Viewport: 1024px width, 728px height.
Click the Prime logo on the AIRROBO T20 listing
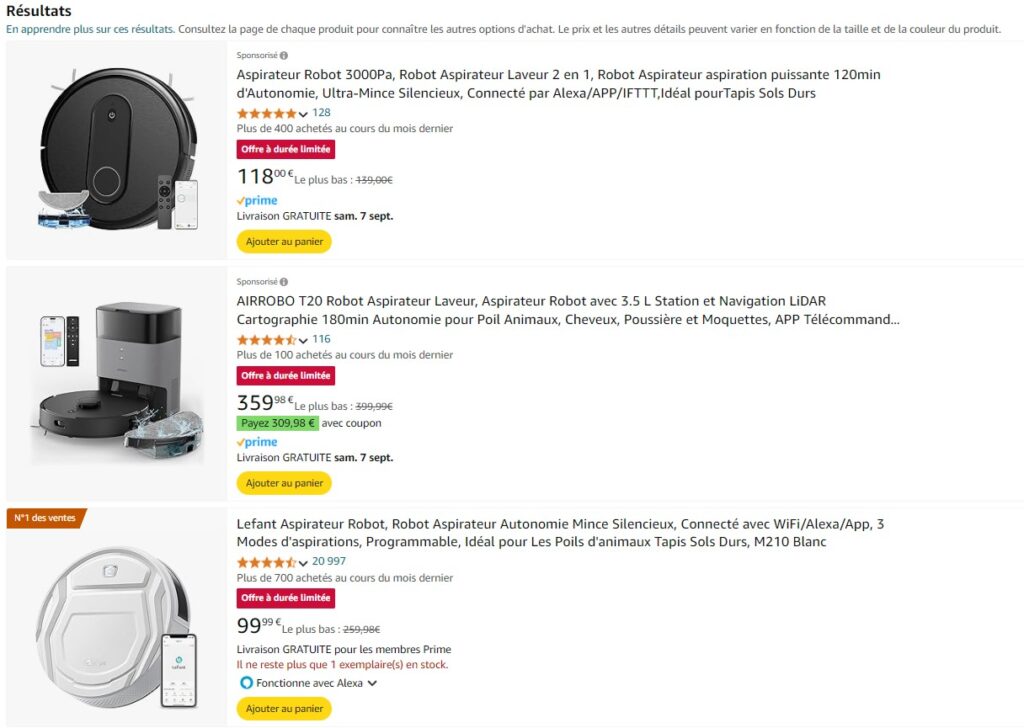tap(257, 442)
